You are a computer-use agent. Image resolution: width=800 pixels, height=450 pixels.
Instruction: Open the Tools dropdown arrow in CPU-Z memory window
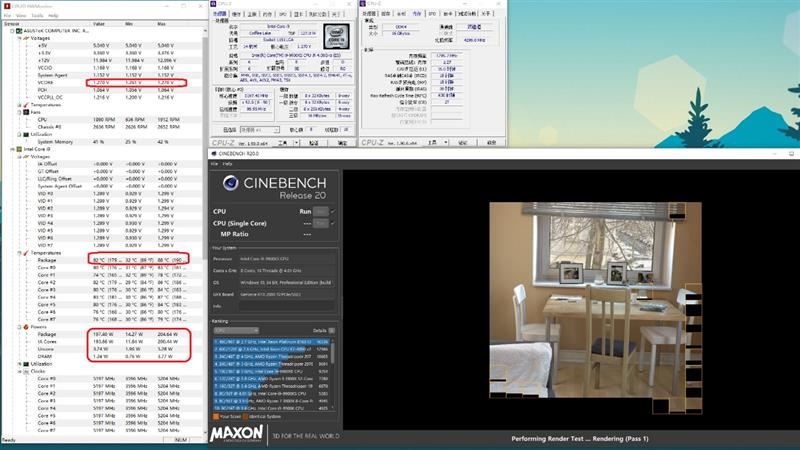click(446, 143)
